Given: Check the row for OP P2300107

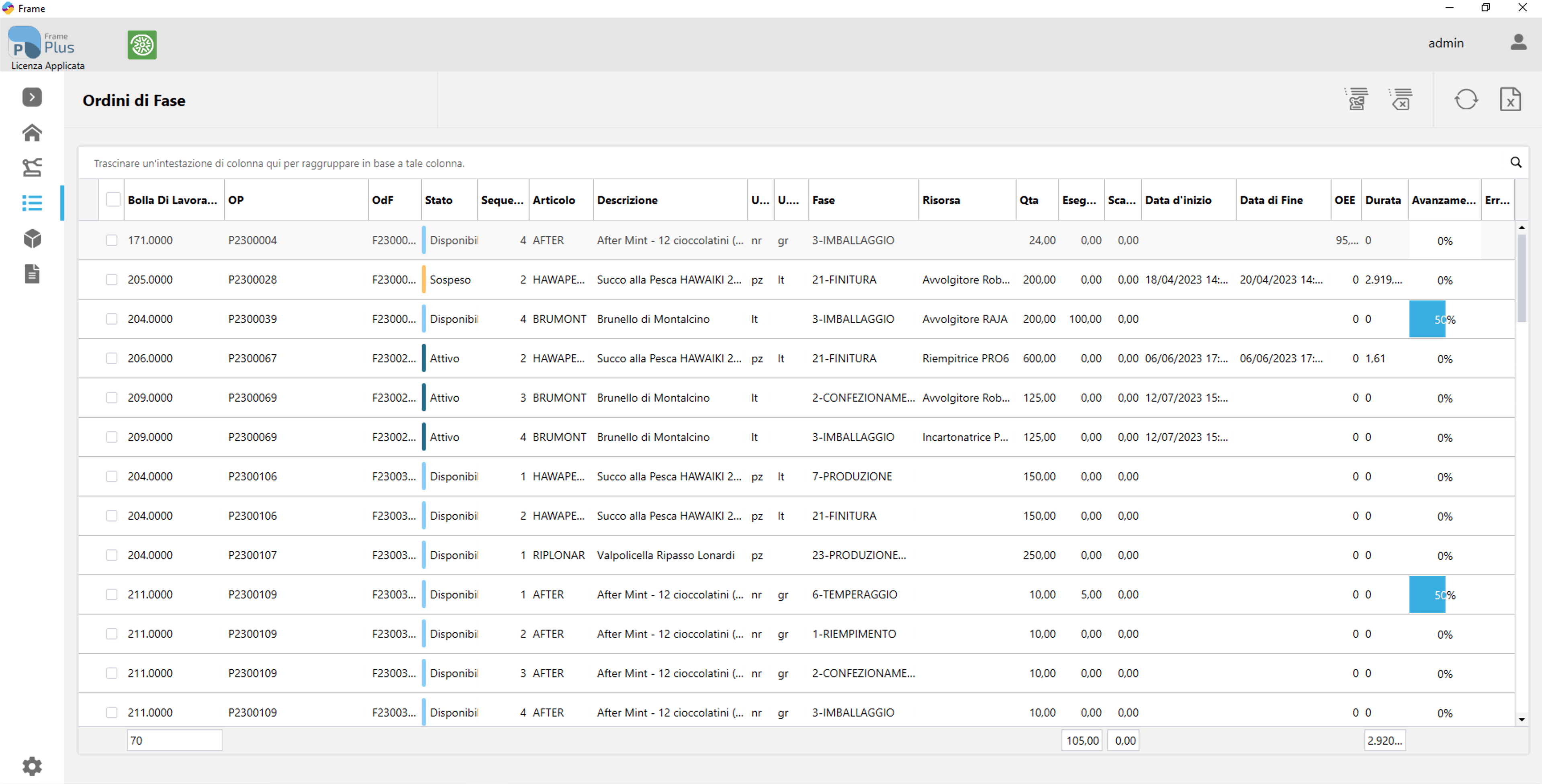Looking at the screenshot, I should coord(111,555).
